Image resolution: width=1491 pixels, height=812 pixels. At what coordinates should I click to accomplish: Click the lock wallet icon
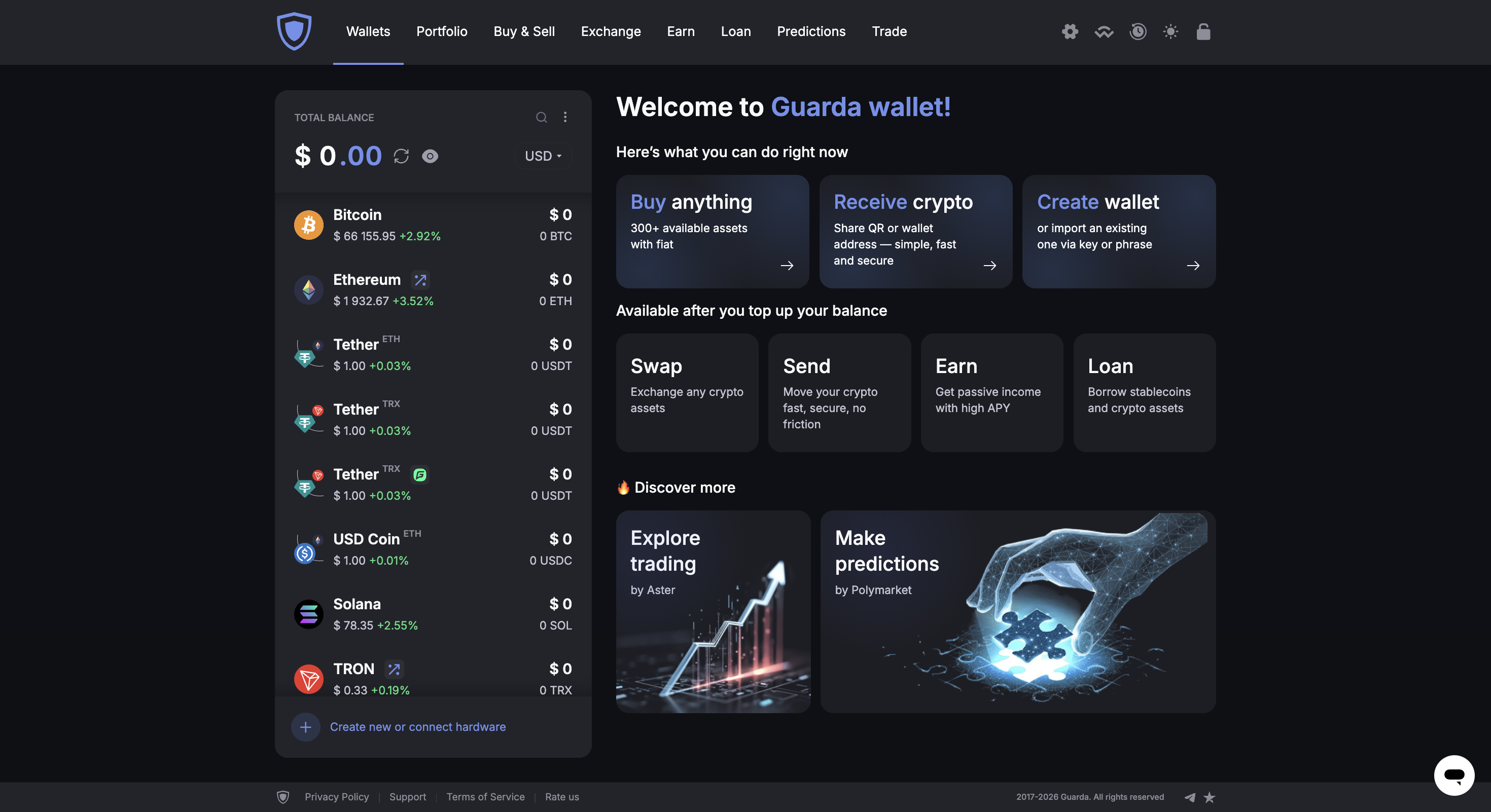[x=1203, y=31]
